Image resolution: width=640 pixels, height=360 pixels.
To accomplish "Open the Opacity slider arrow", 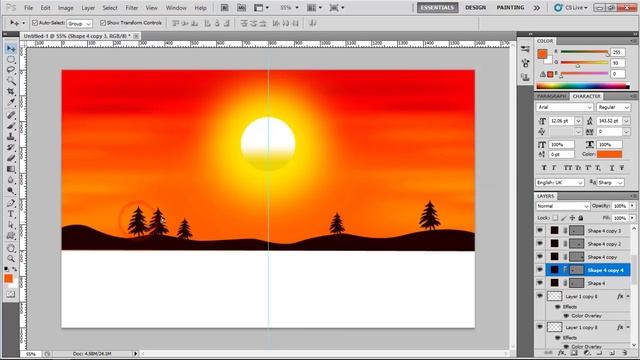I will tap(633, 206).
